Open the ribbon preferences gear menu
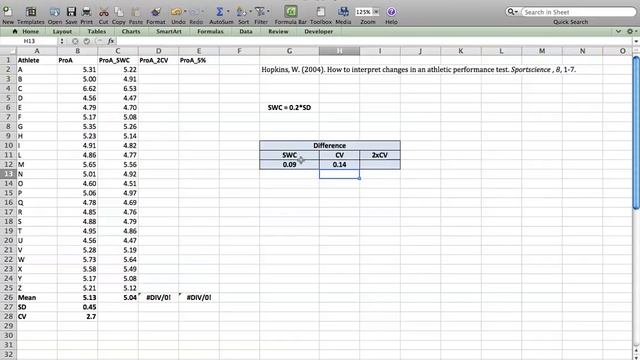The height and width of the screenshot is (360, 640). click(x=631, y=31)
